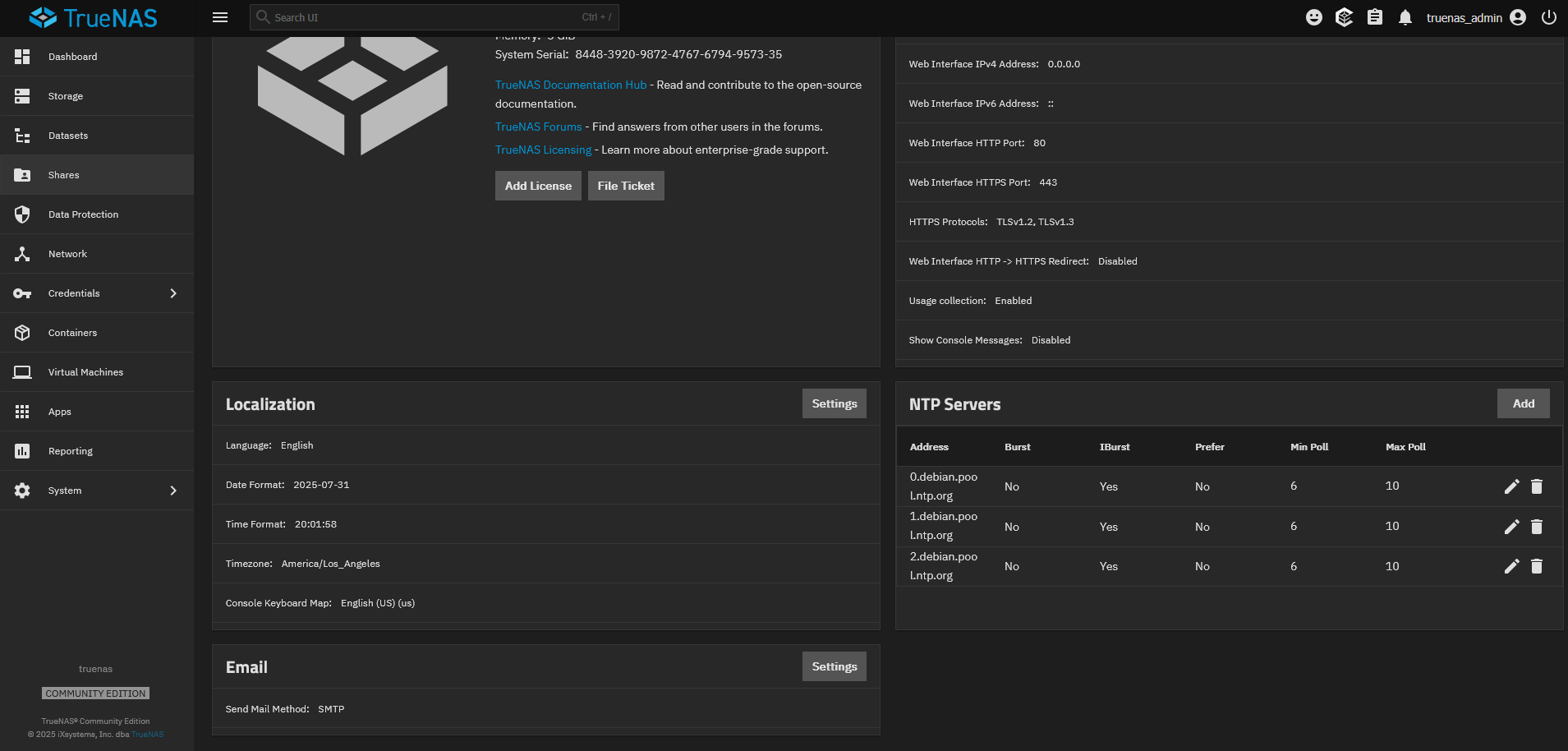The image size is (1568, 751).
Task: Delete the 0.debian.pool.ntp.org server with trash icon
Action: click(x=1537, y=486)
